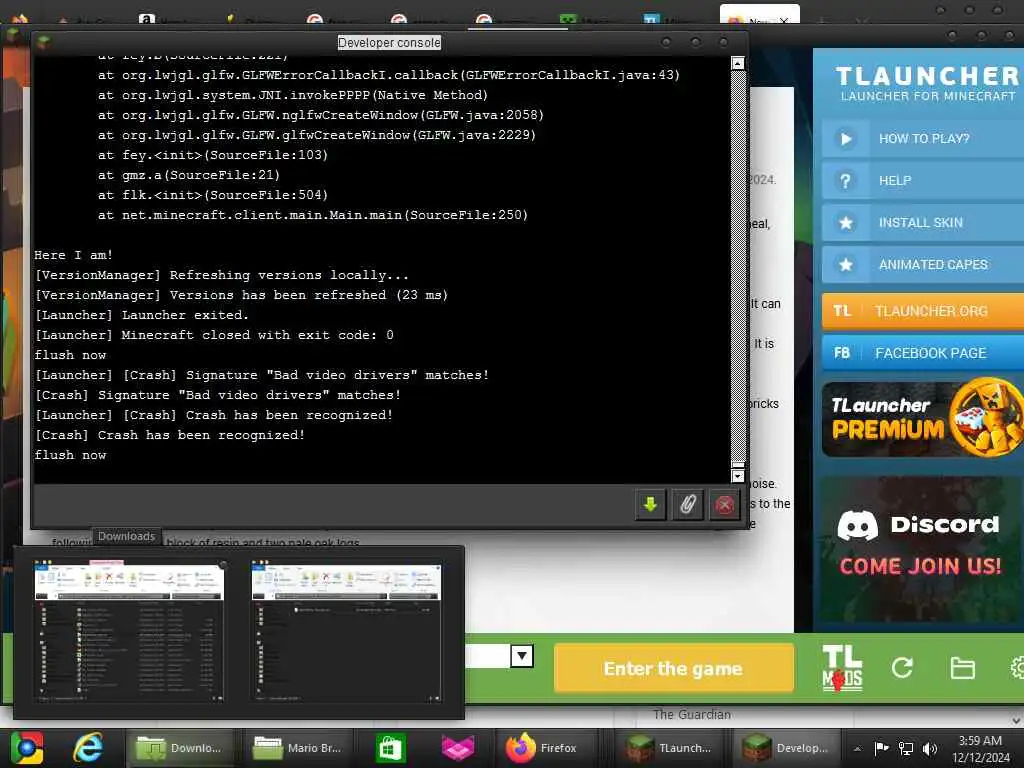Click the Install Skin star icon
Image resolution: width=1024 pixels, height=768 pixels.
[x=846, y=223]
